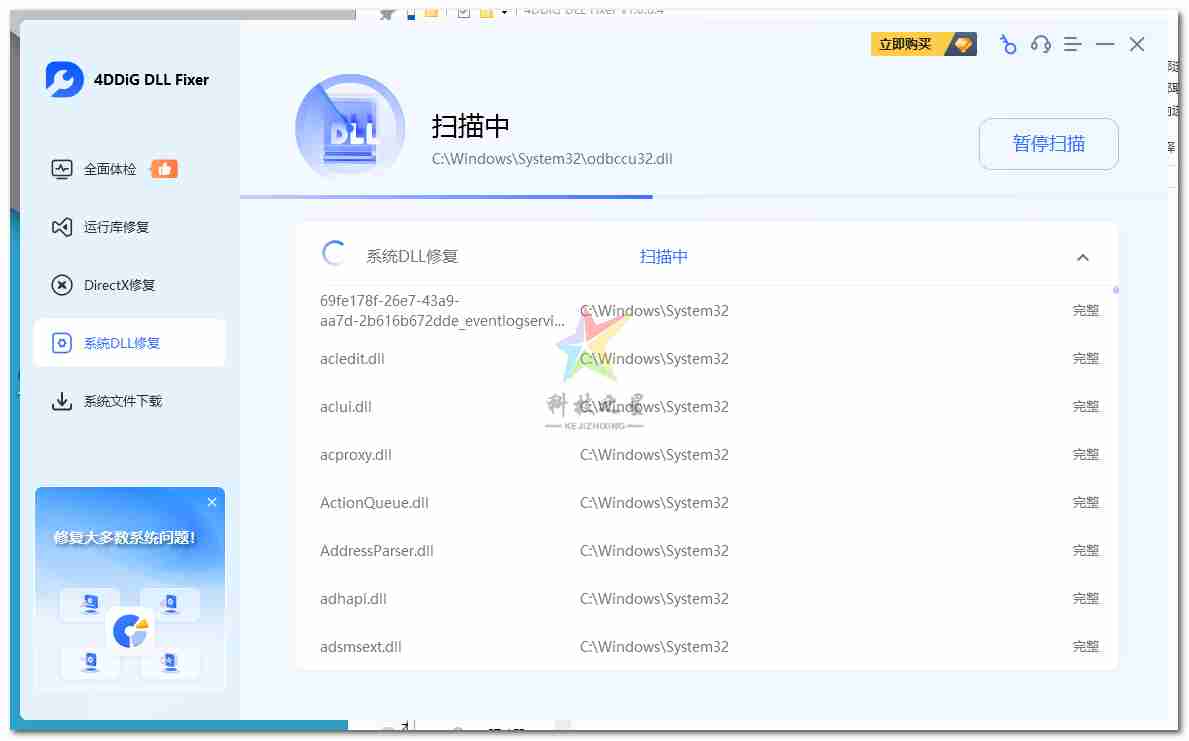Click the results list scrollbar handle
Screen dimensions: 1189x741
tap(1115, 291)
